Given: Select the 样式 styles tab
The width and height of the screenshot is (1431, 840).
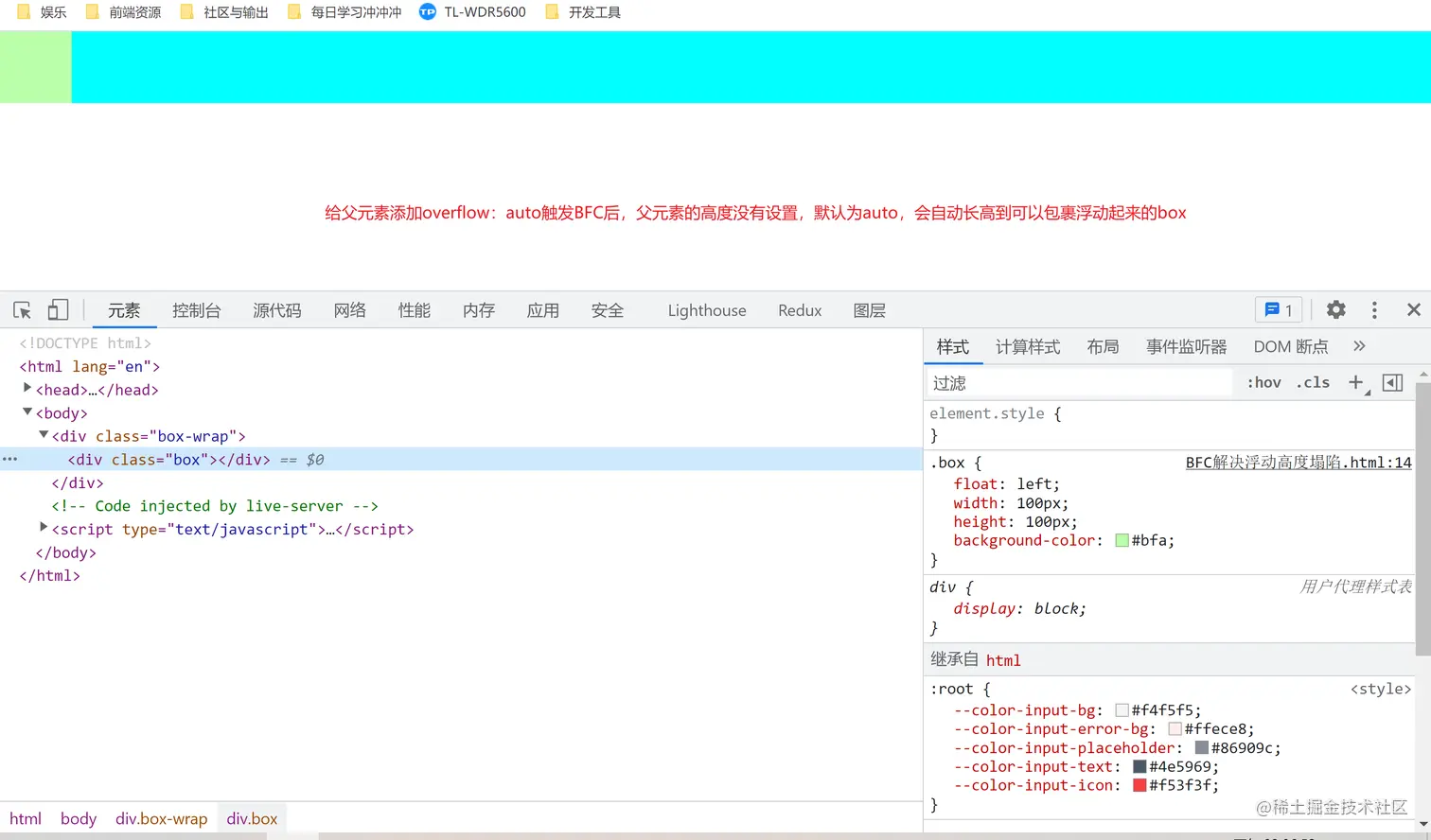Looking at the screenshot, I should (x=953, y=347).
